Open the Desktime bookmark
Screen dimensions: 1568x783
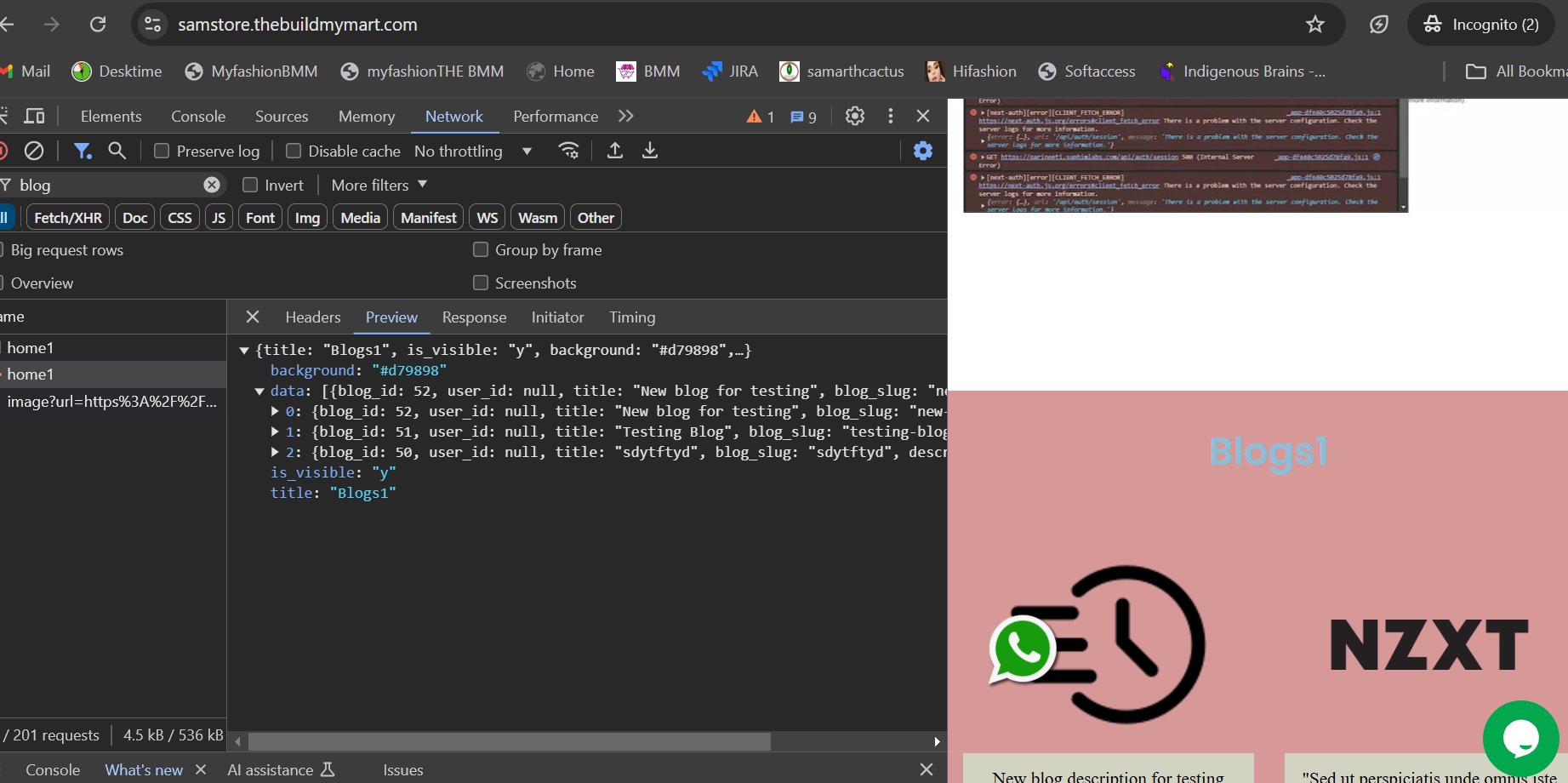point(117,71)
